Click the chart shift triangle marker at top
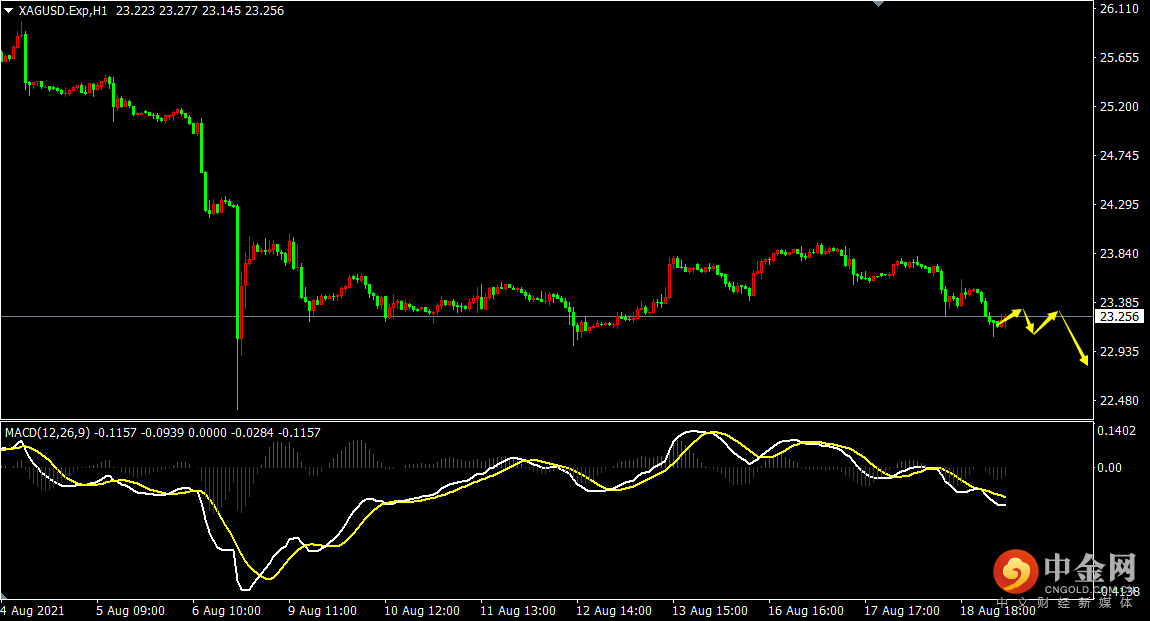The image size is (1150, 621). click(x=879, y=4)
